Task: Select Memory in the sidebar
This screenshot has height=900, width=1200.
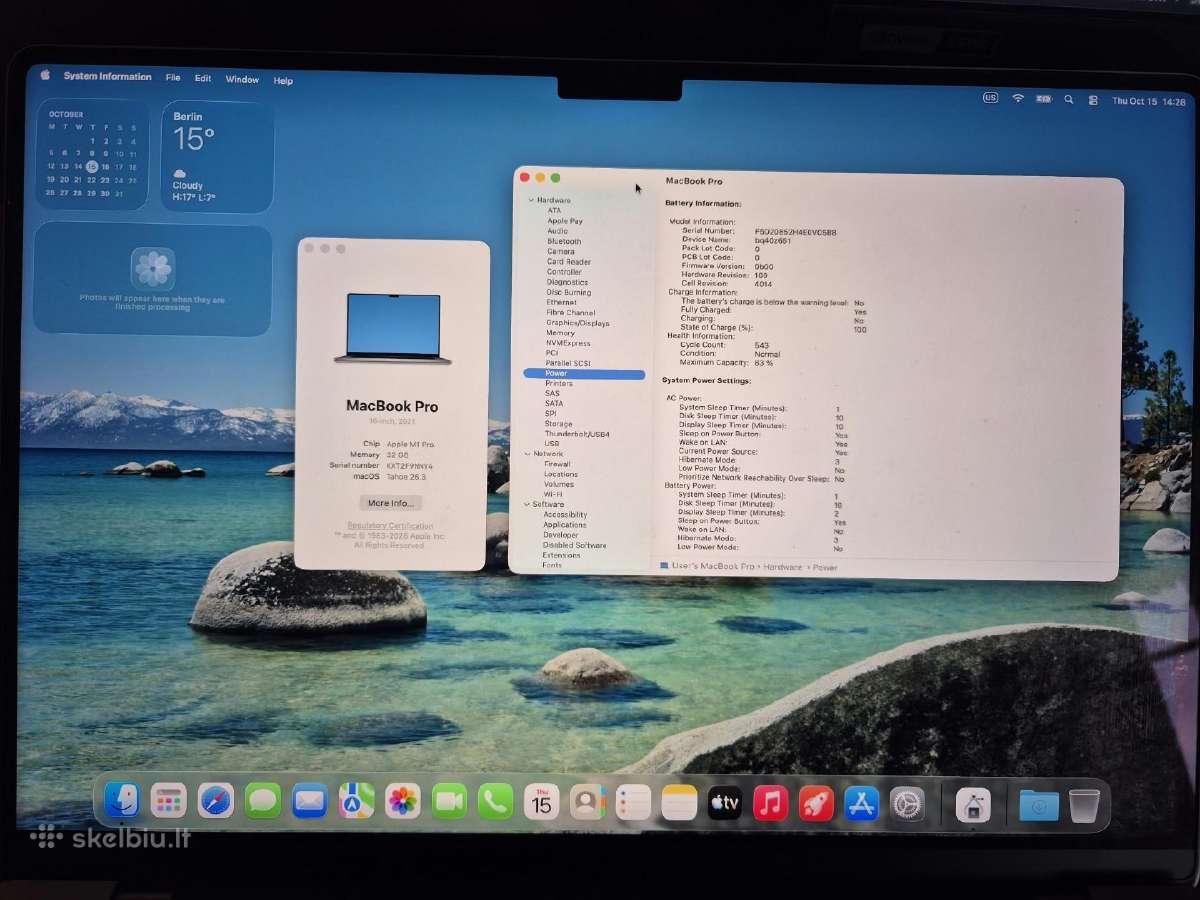Action: 560,333
